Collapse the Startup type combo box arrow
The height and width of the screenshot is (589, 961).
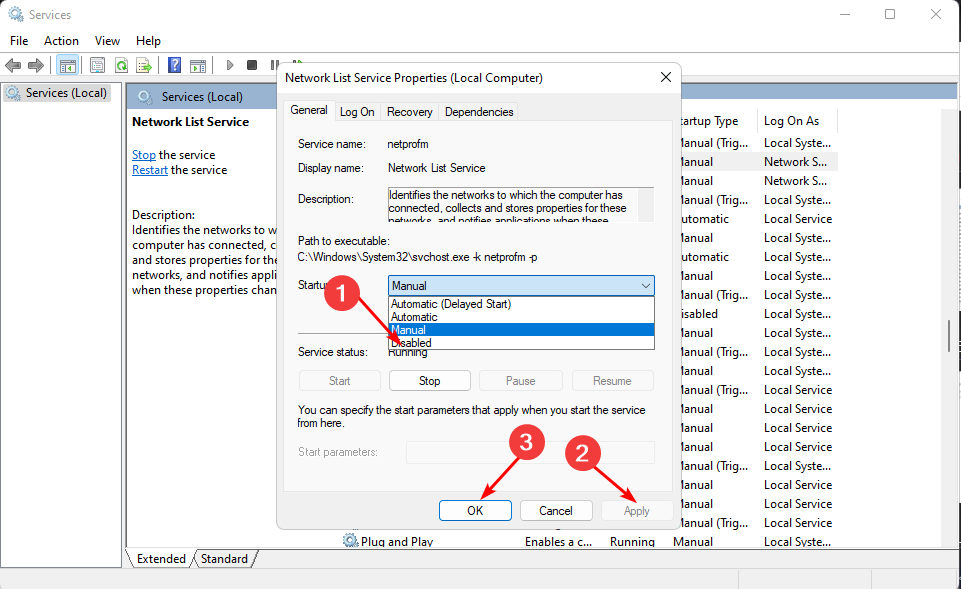point(645,286)
